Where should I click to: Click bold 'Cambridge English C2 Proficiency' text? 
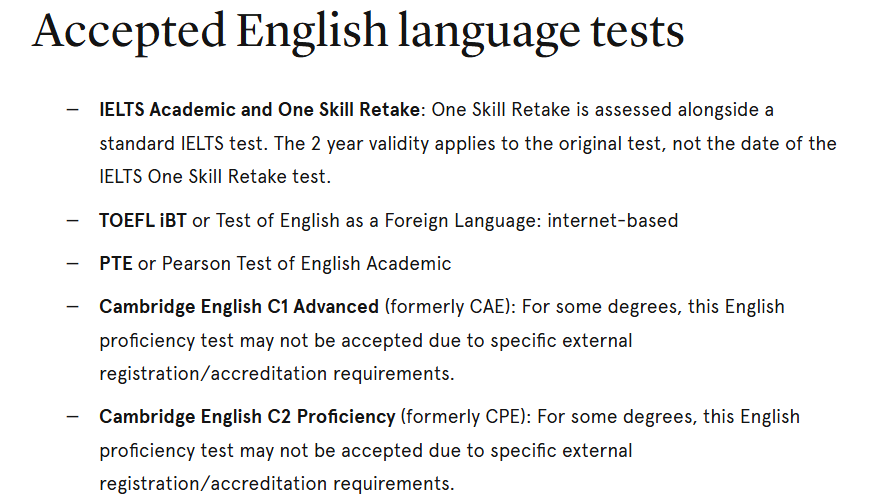pyautogui.click(x=247, y=416)
